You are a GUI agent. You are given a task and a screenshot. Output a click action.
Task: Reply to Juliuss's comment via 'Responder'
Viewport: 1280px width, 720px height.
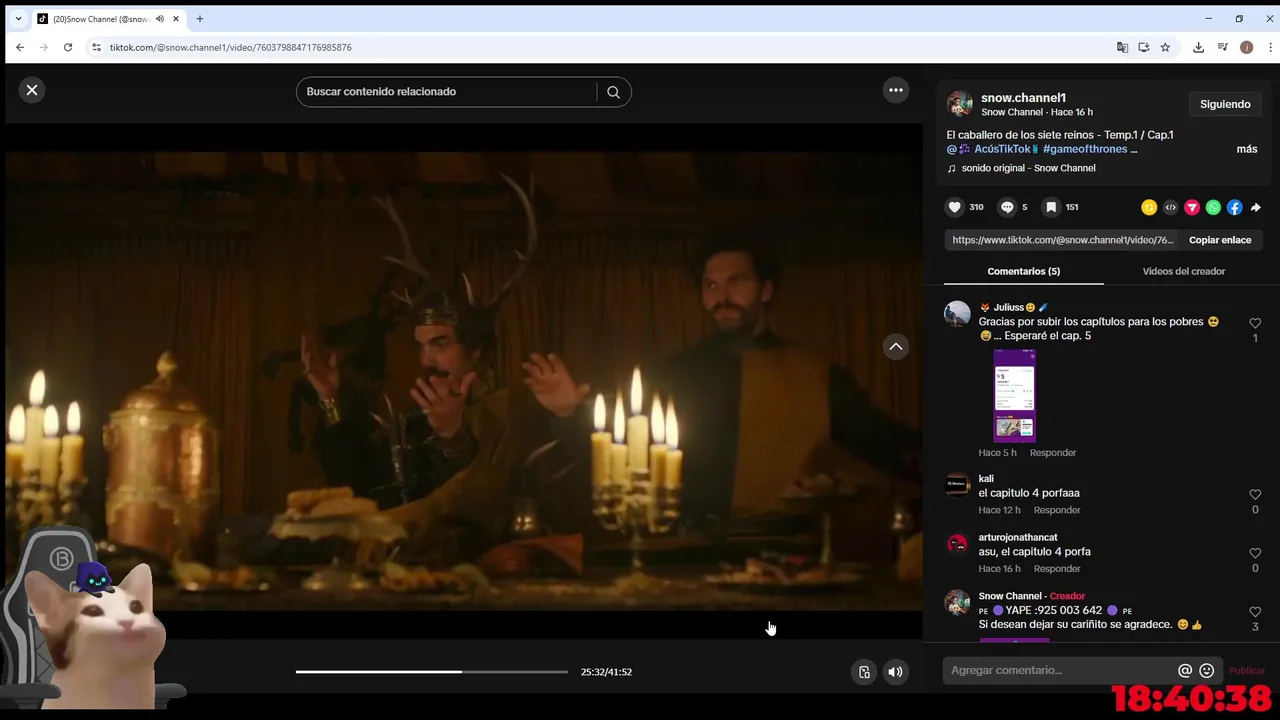[x=1053, y=453]
